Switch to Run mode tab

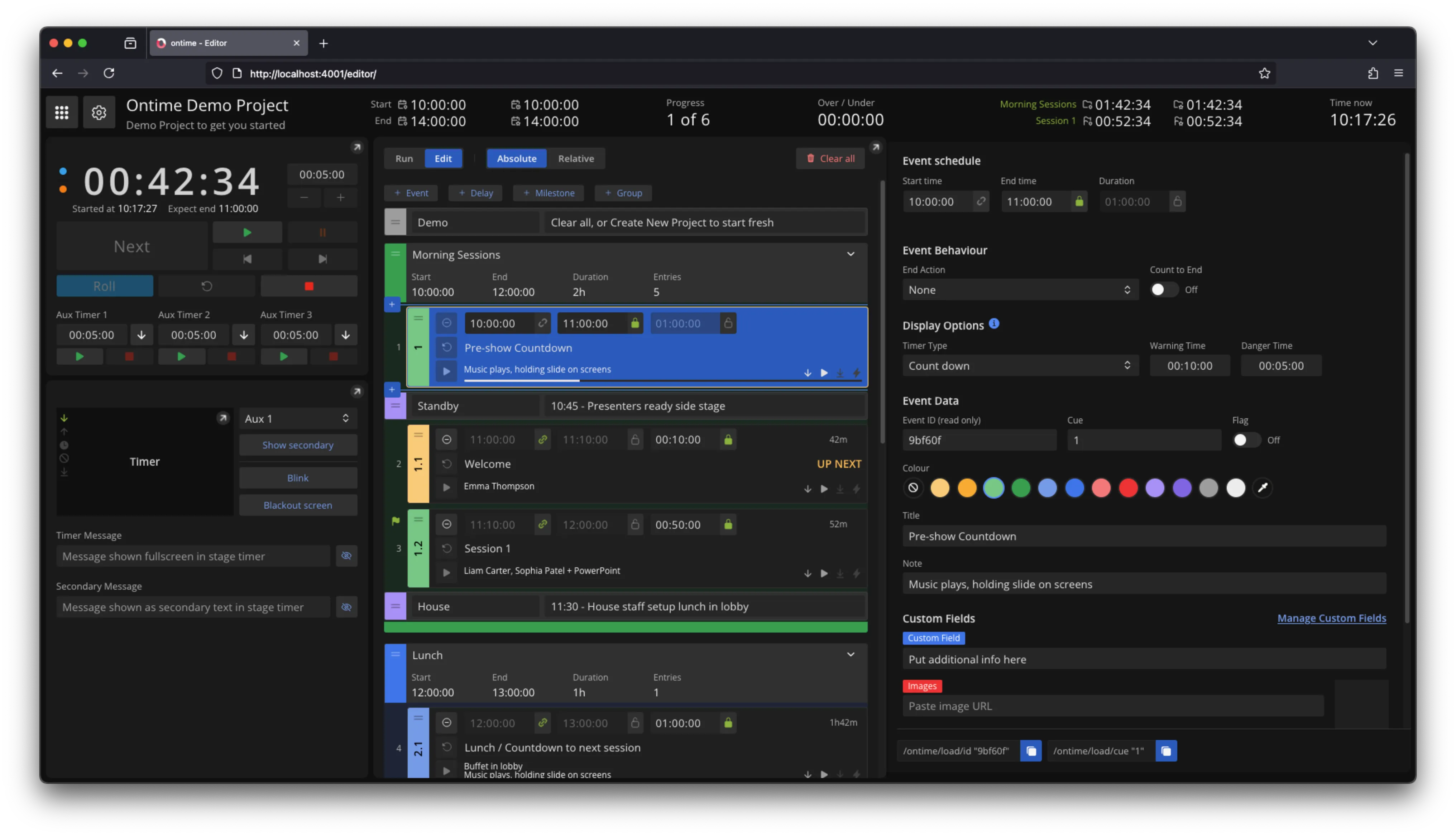[x=404, y=158]
